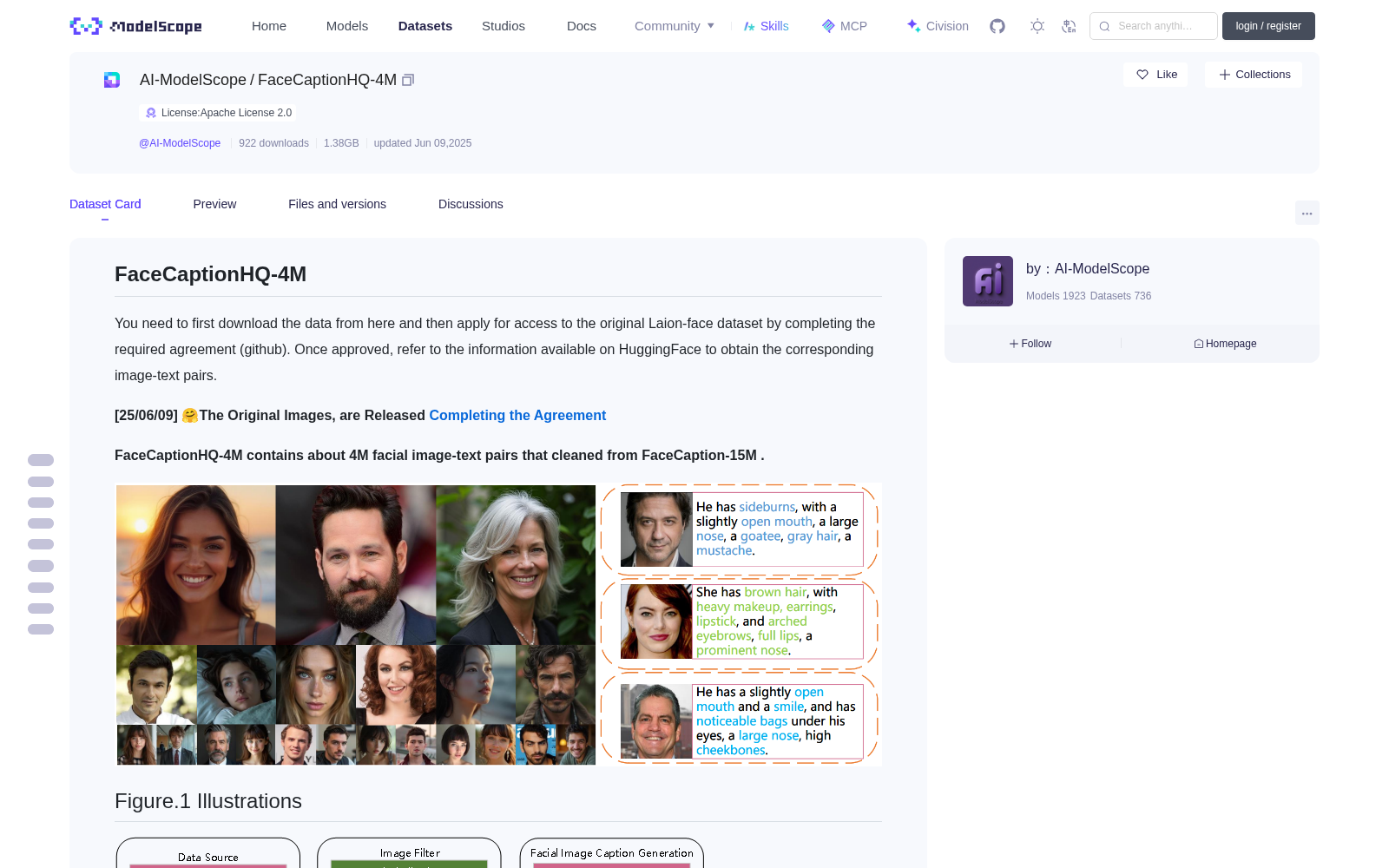Click the 'Figure.1 Illustrations' heading

[x=208, y=801]
